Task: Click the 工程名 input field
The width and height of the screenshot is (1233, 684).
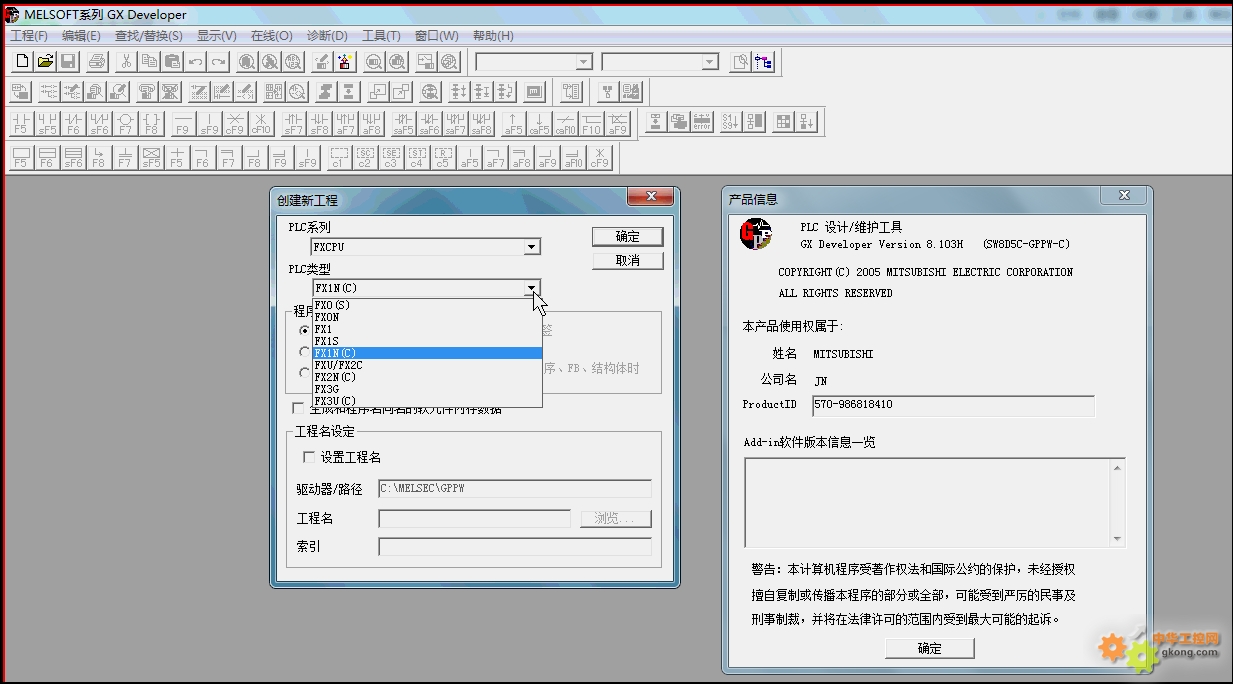Action: click(474, 519)
